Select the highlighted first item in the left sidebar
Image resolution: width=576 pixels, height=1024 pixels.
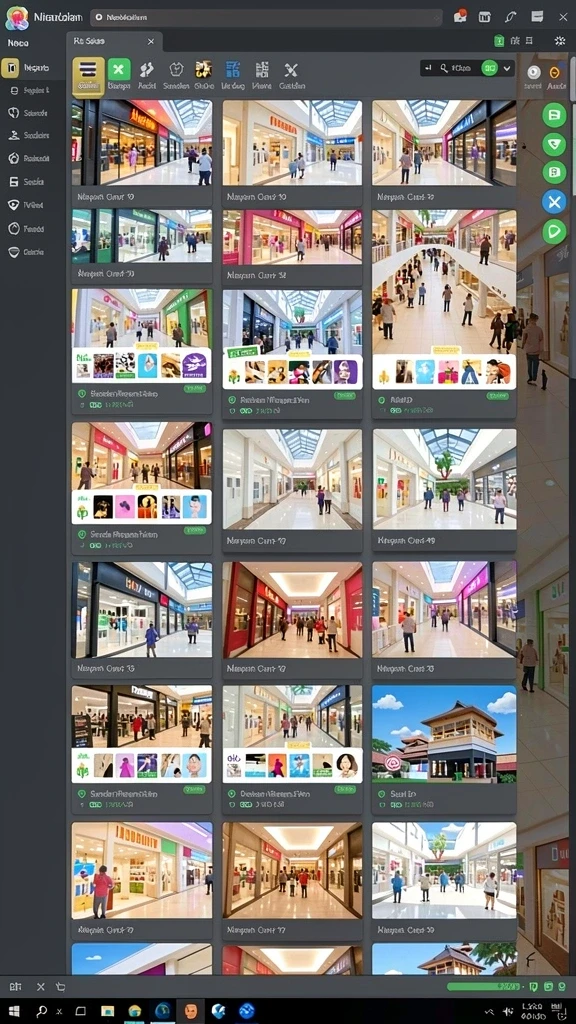tap(27, 68)
